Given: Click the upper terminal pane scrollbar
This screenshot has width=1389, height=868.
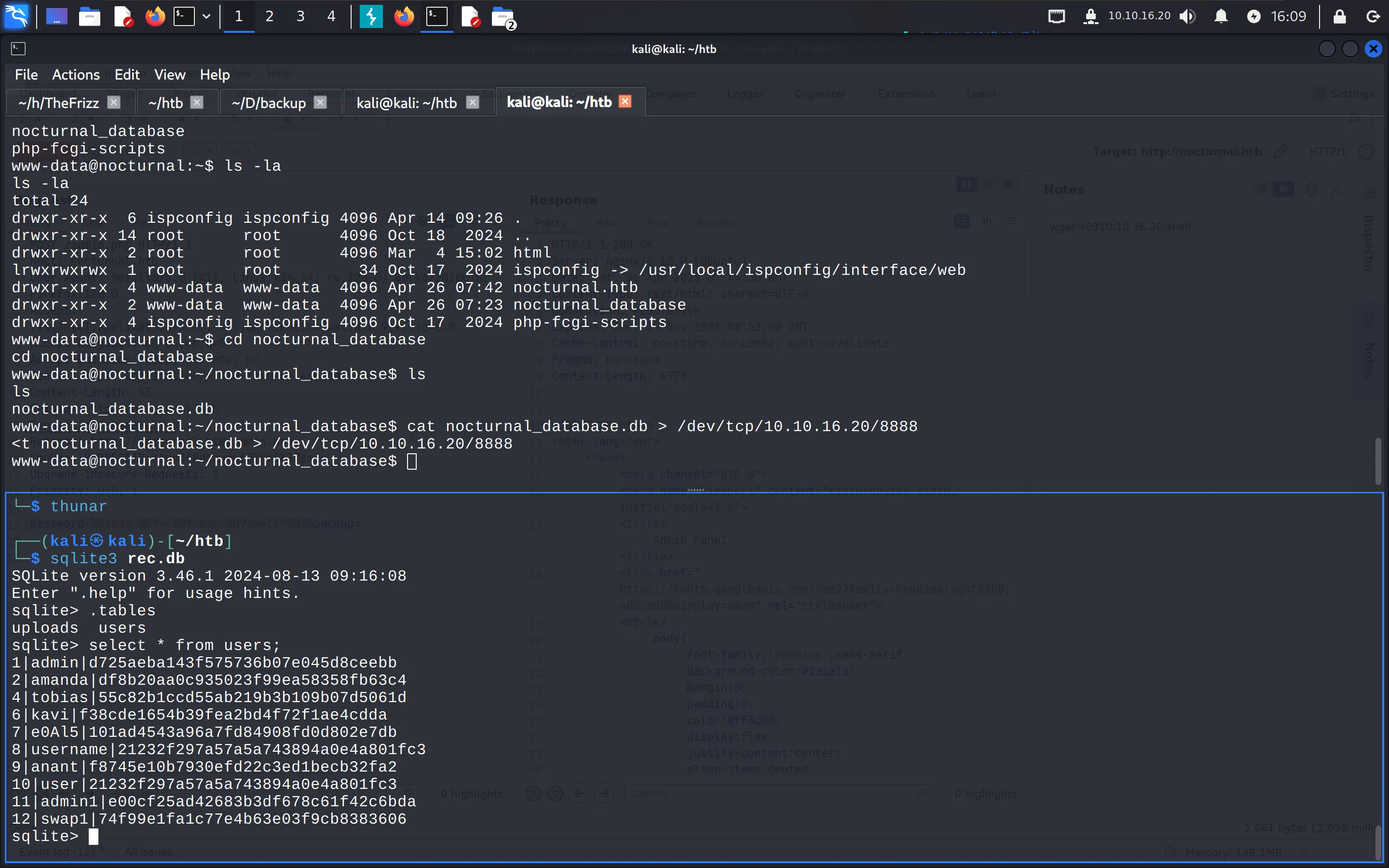Looking at the screenshot, I should click(x=1377, y=461).
